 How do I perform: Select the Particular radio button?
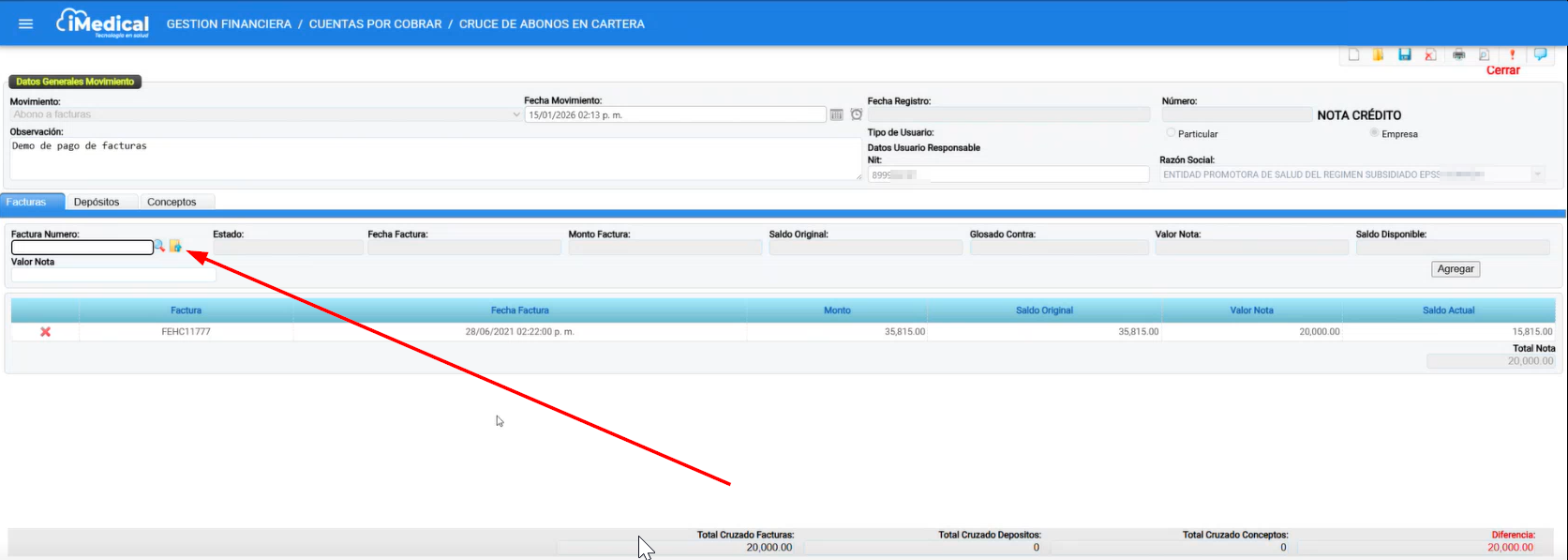click(x=1171, y=133)
